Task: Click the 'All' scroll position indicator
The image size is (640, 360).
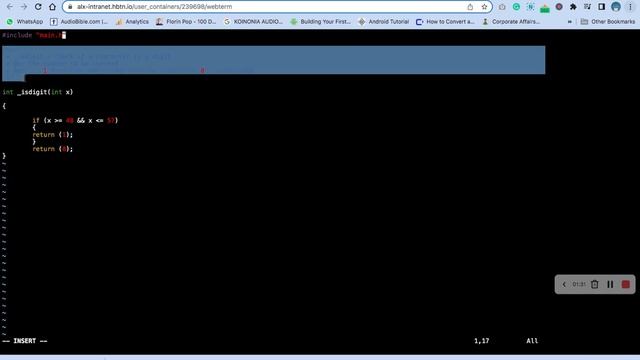Action: (x=532, y=341)
